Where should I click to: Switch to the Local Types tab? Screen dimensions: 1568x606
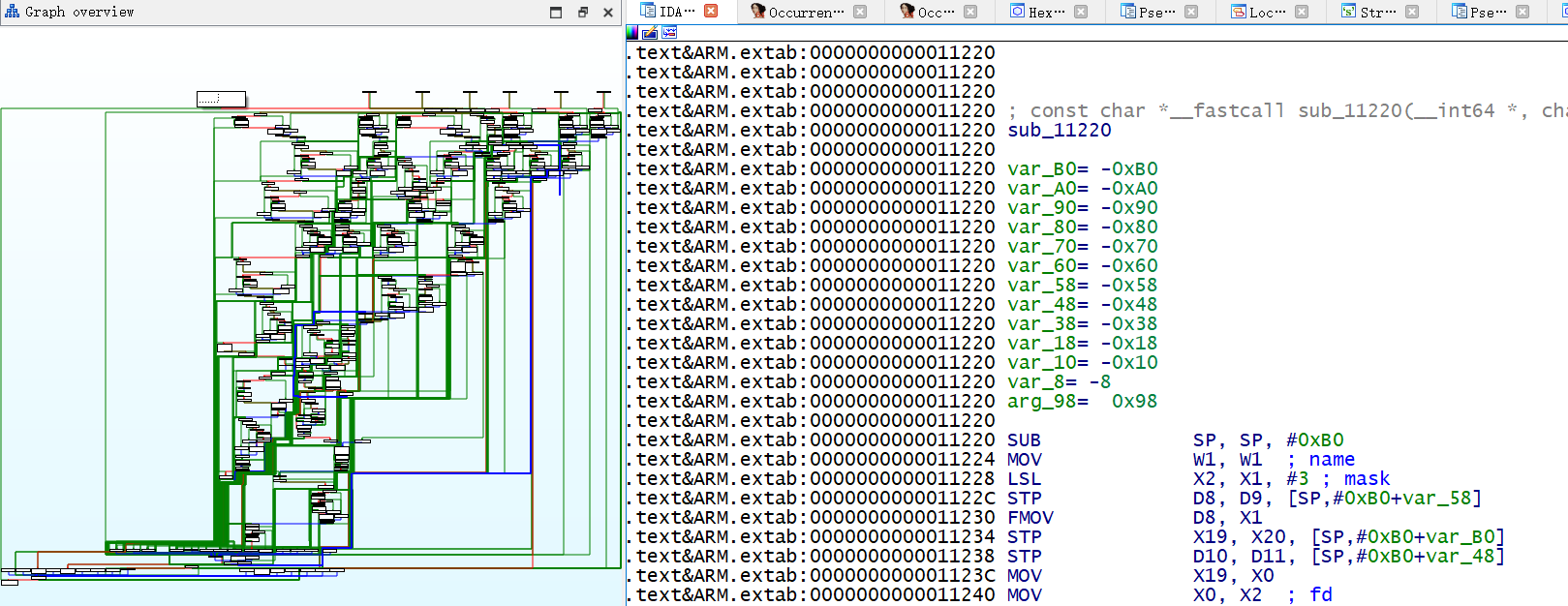click(x=1266, y=12)
